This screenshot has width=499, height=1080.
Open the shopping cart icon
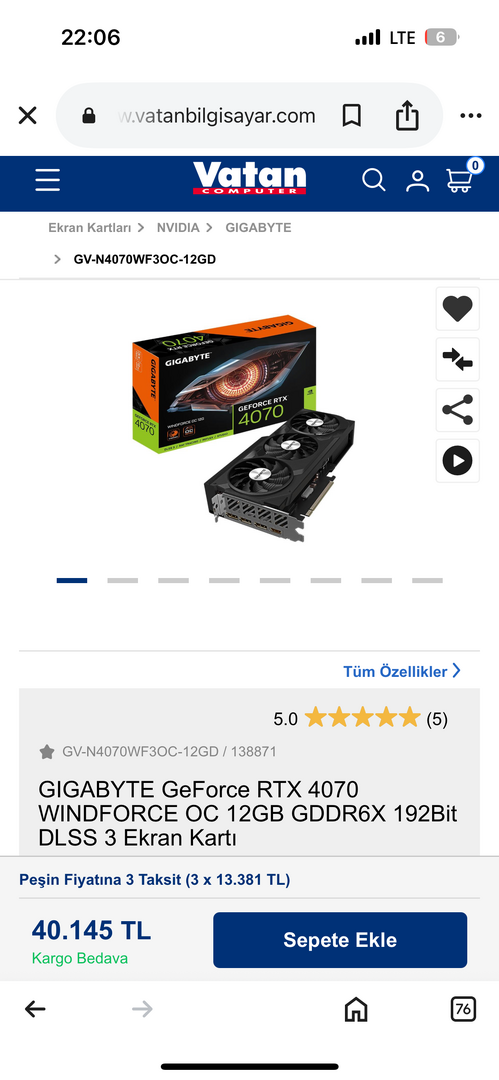(x=461, y=177)
